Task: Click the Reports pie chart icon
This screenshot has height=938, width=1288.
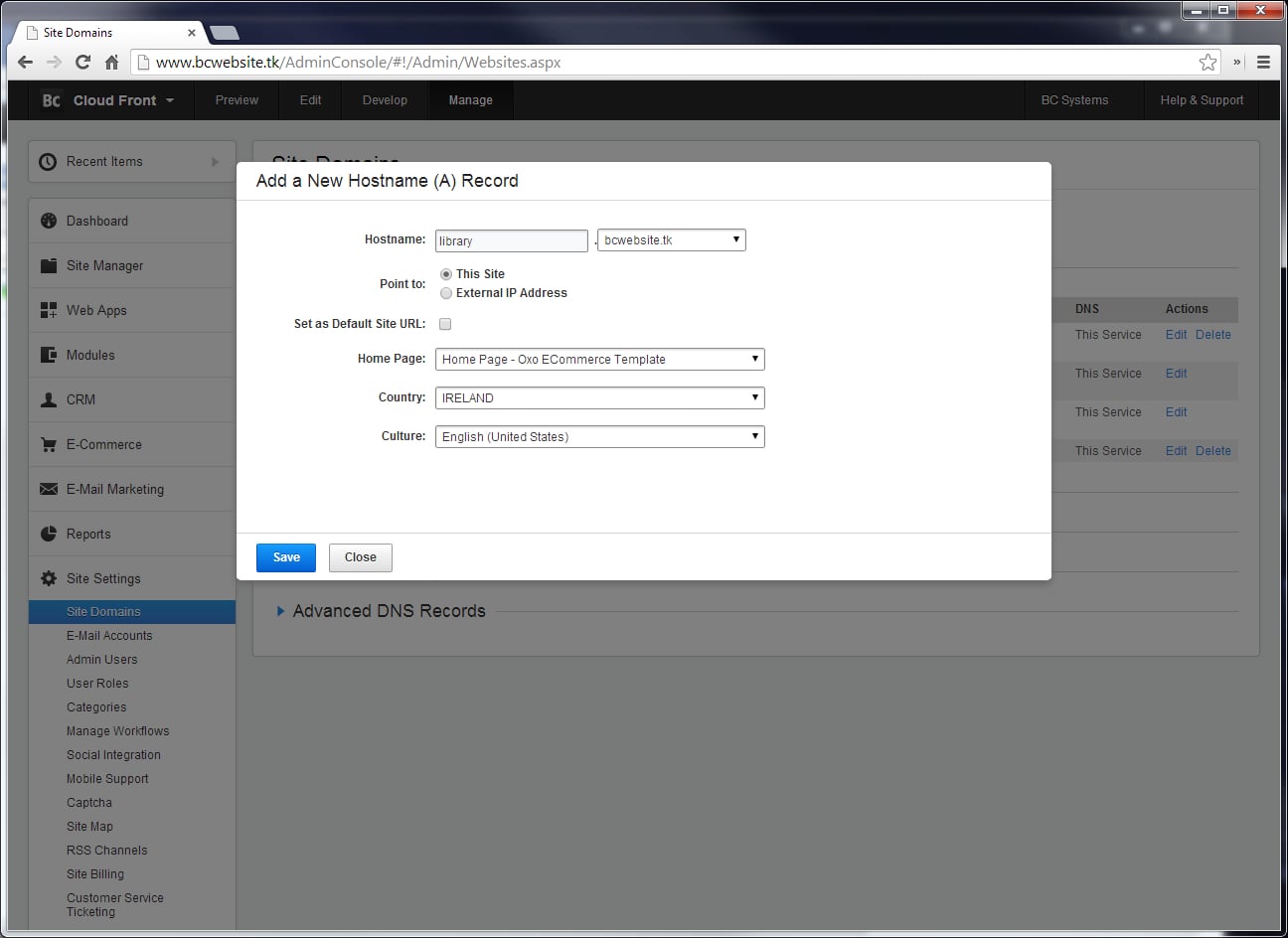Action: point(48,534)
